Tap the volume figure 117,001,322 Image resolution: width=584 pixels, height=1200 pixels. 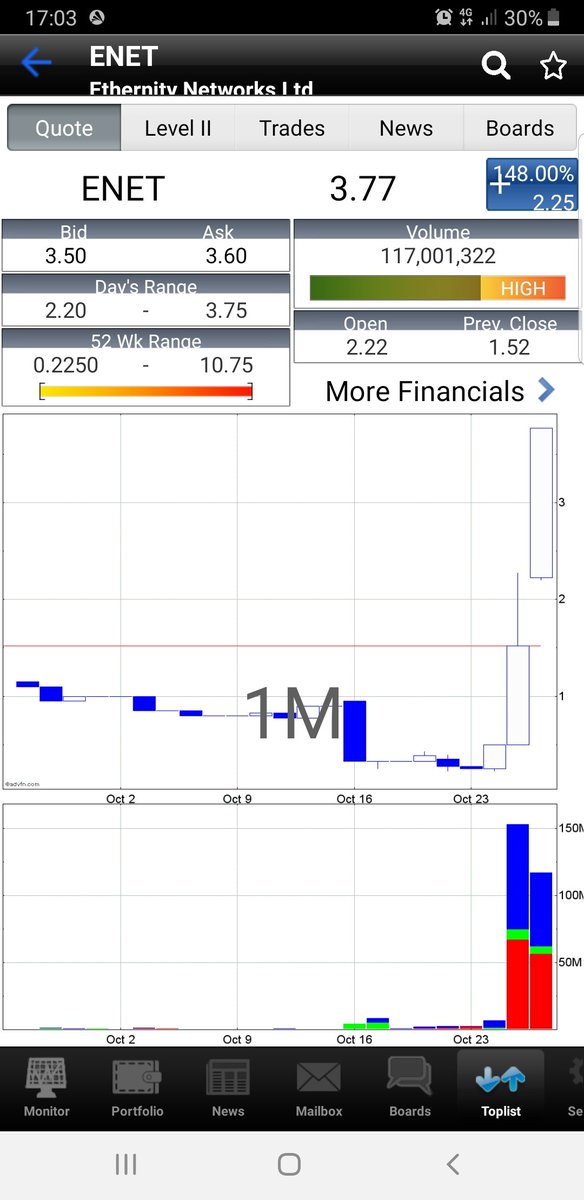438,256
